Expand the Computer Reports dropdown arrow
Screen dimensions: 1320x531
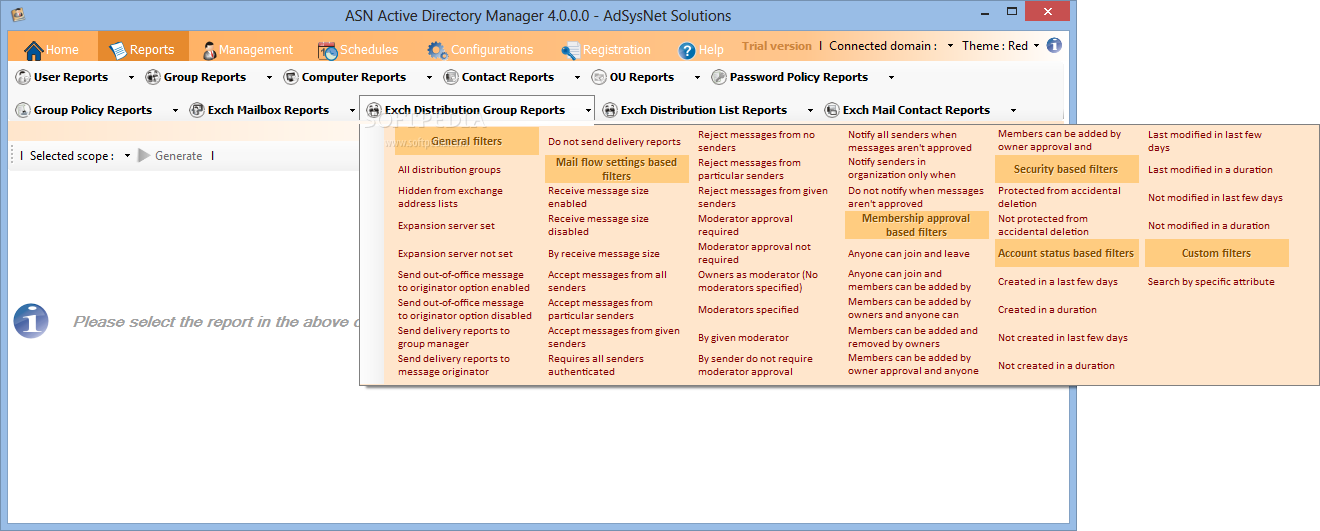pos(430,77)
